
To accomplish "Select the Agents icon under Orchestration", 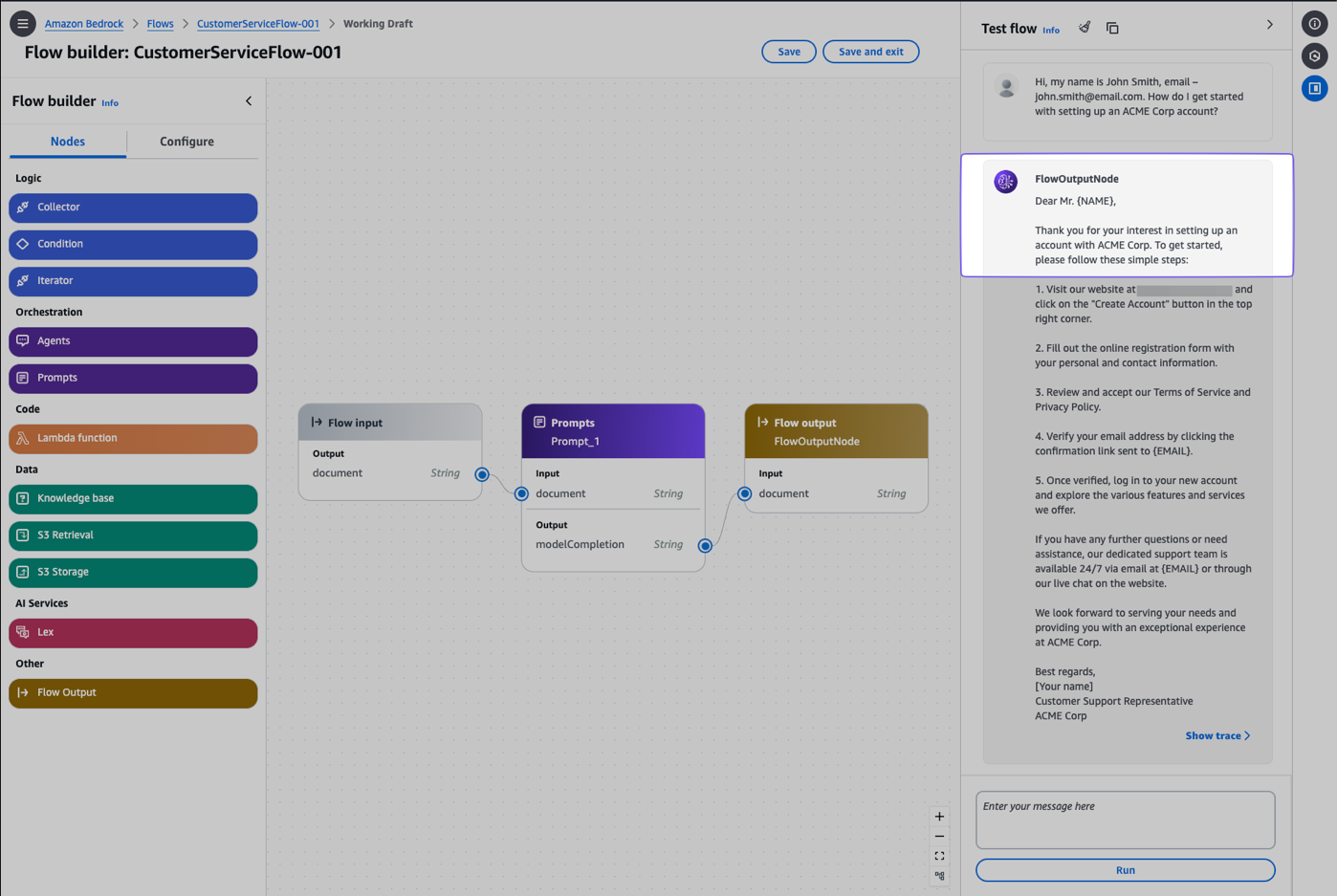I will (x=23, y=341).
